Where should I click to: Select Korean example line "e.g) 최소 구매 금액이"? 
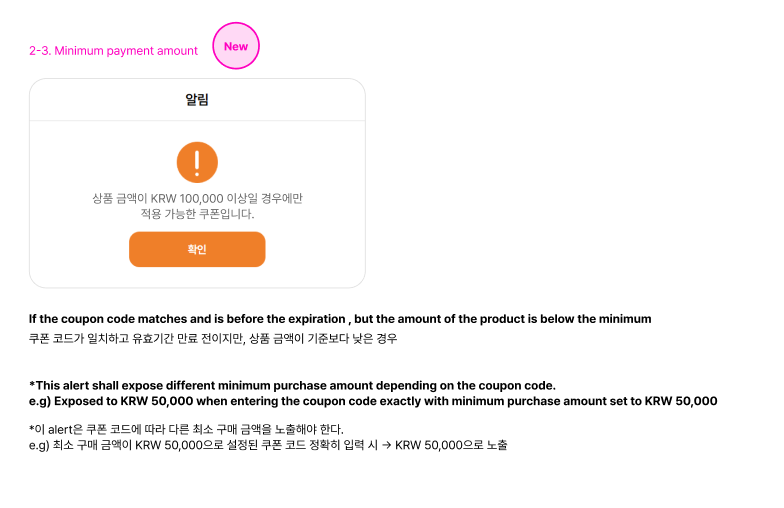click(268, 445)
